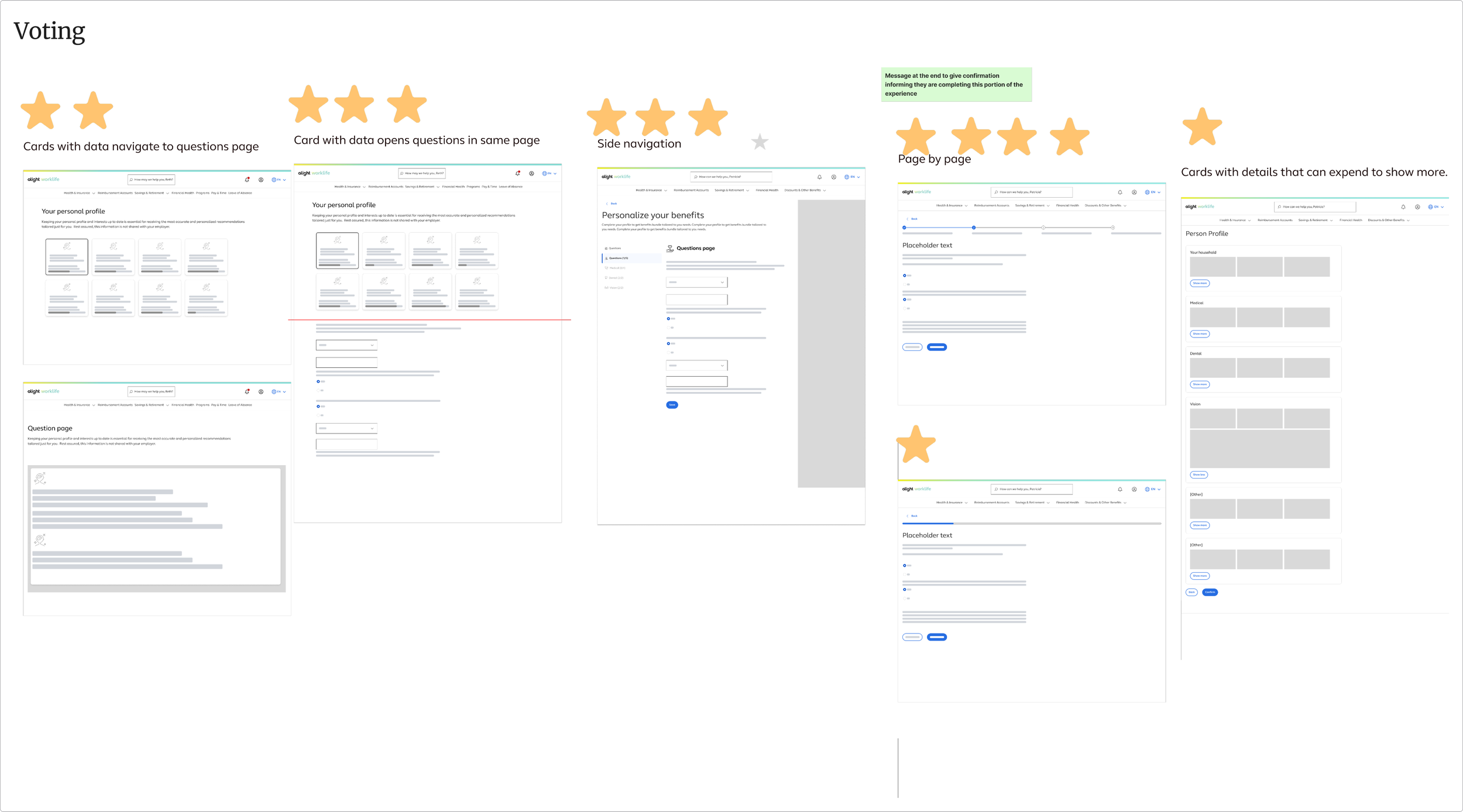Click step 2 marker on the Page by page stepper
The image size is (1463, 812).
974,228
